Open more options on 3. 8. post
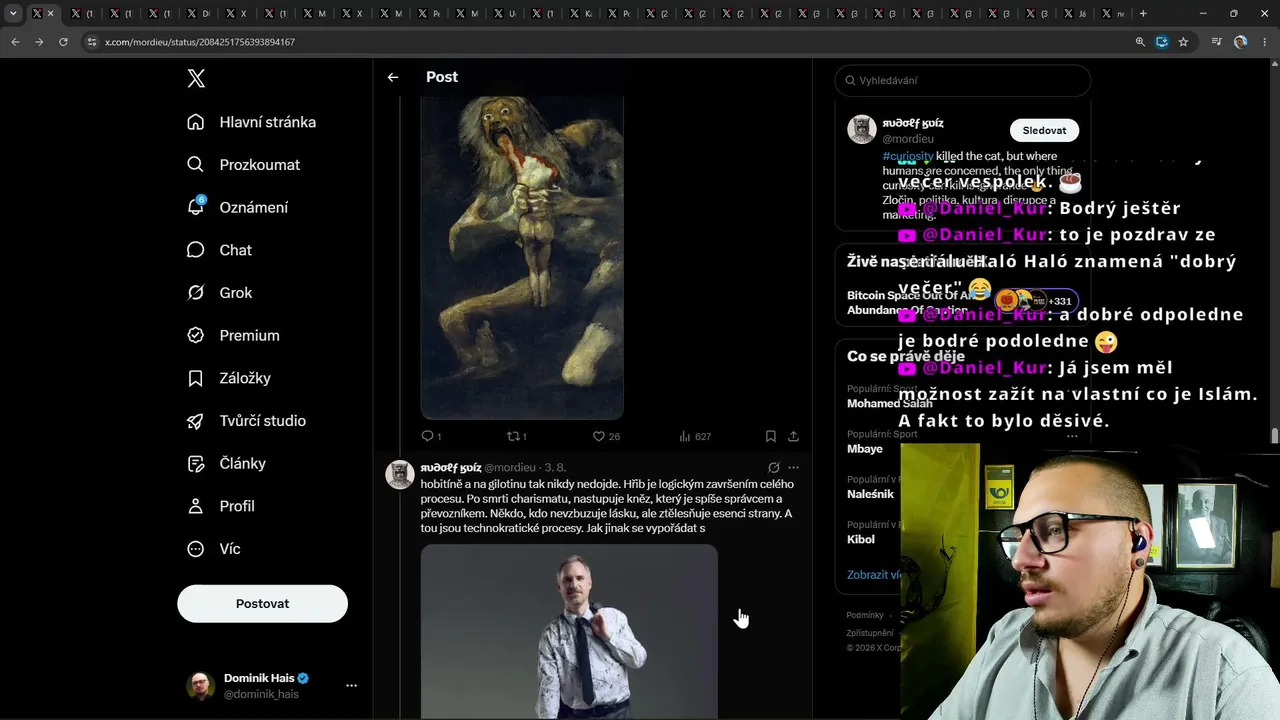This screenshot has height=720, width=1280. pyautogui.click(x=794, y=467)
